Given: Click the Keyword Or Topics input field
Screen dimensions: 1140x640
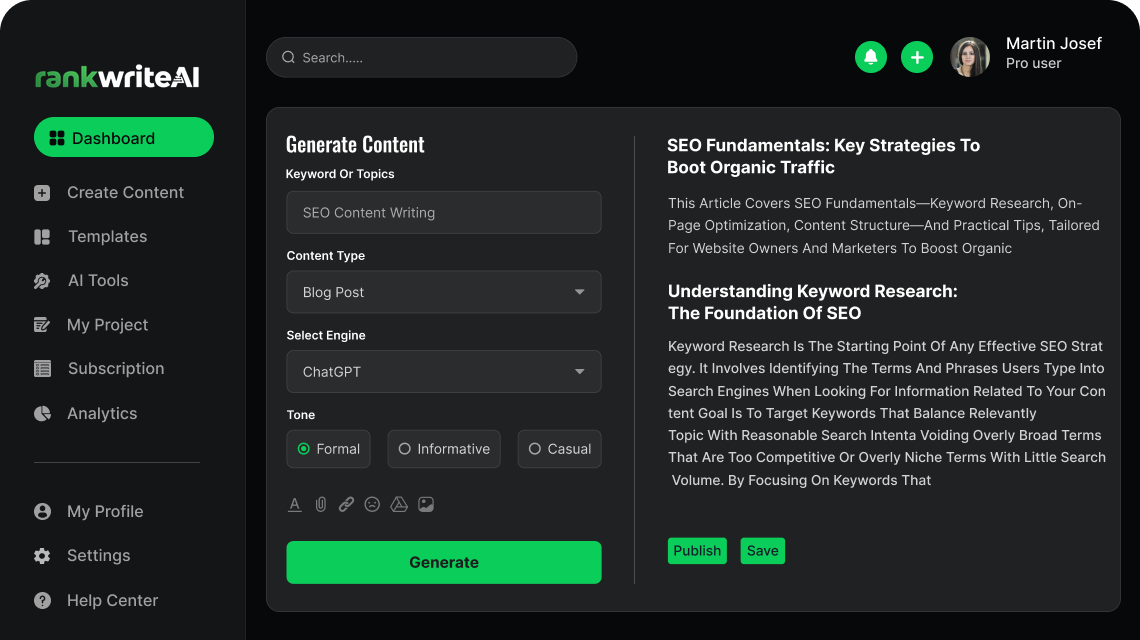Looking at the screenshot, I should tap(444, 213).
